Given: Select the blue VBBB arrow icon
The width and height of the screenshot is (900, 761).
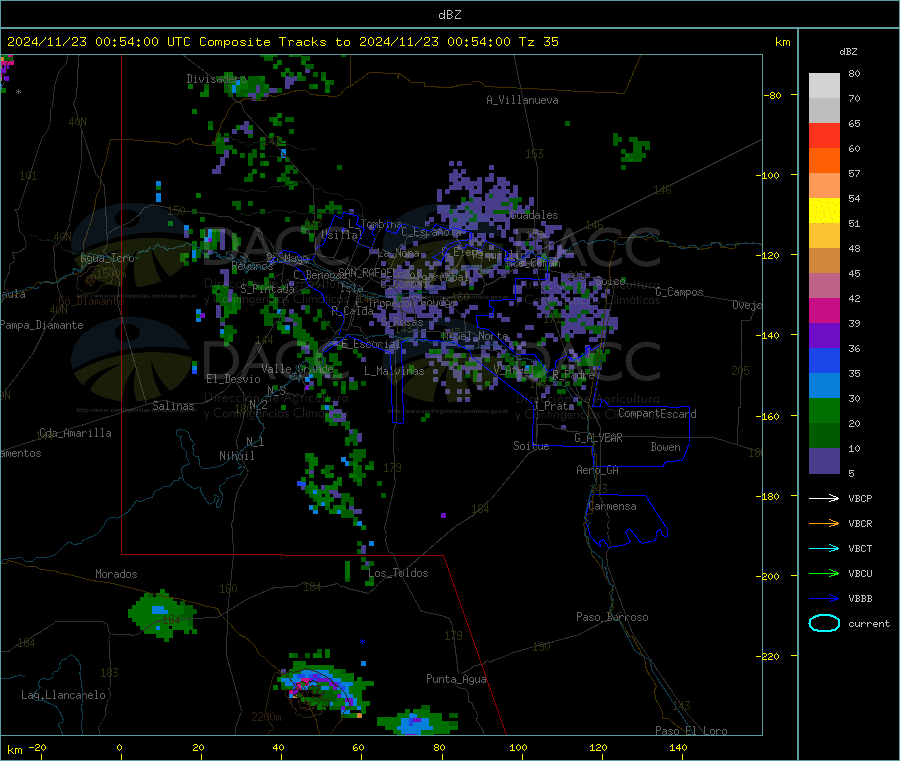Looking at the screenshot, I should click(x=824, y=599).
